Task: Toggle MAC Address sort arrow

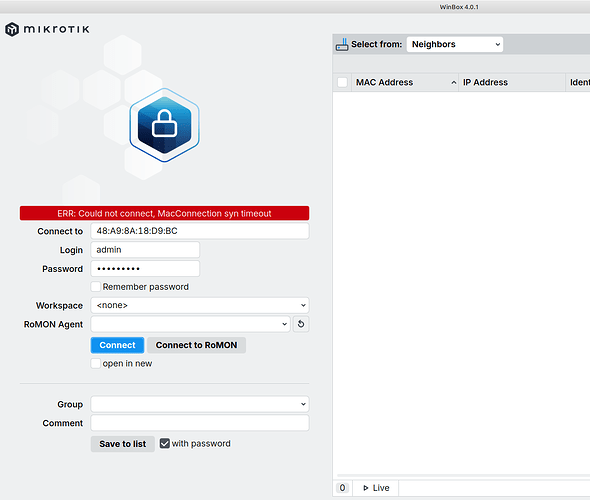Action: (x=454, y=82)
